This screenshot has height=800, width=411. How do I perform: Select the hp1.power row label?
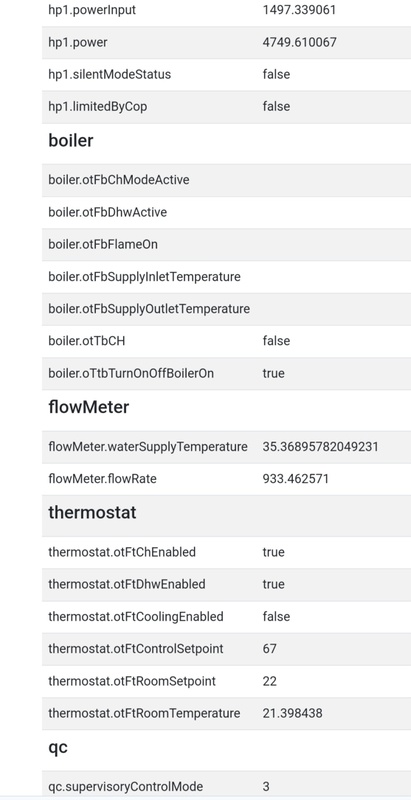coord(78,42)
